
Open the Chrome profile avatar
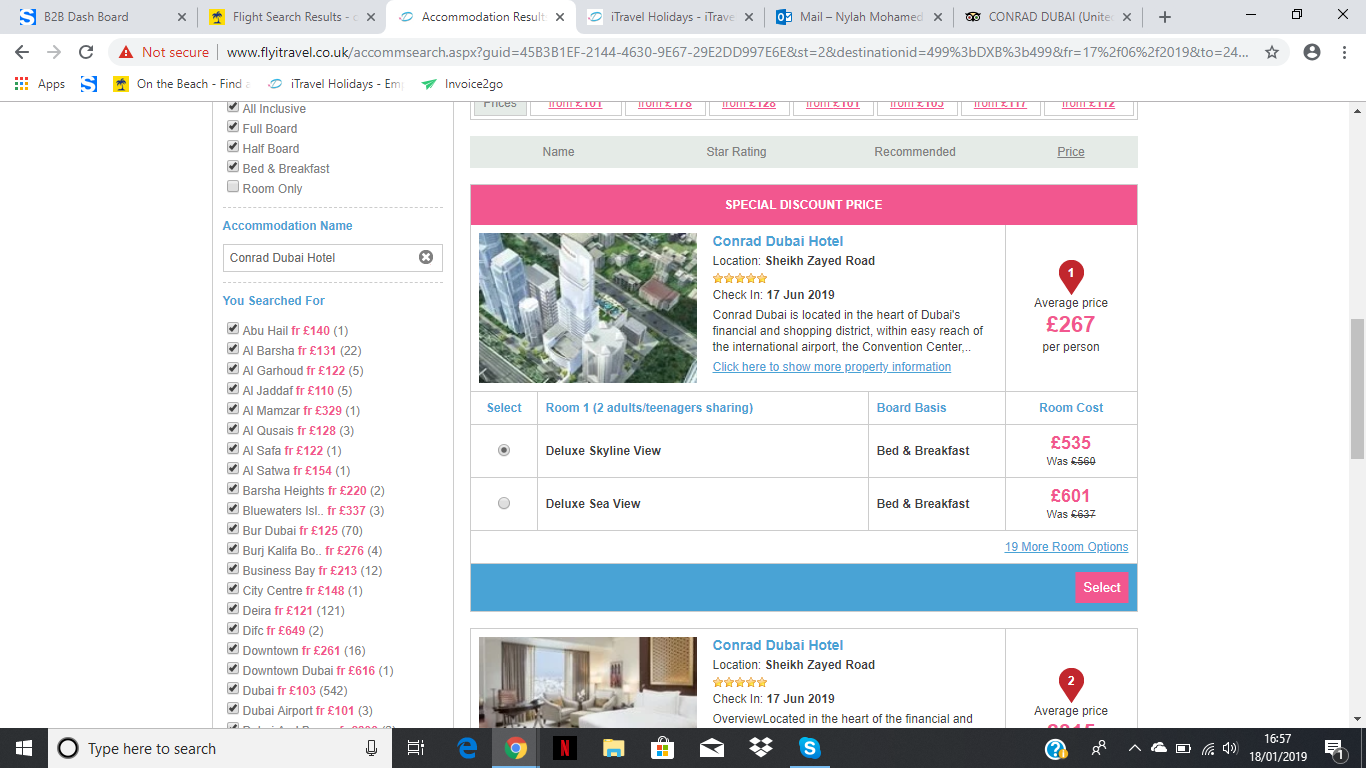(x=1312, y=52)
